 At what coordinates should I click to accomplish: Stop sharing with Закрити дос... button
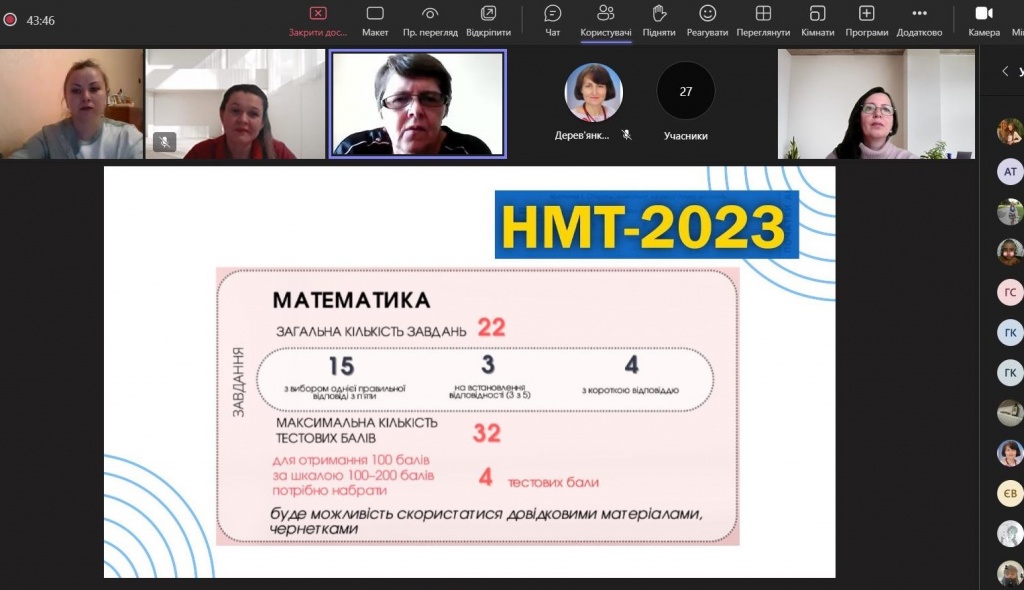318,22
